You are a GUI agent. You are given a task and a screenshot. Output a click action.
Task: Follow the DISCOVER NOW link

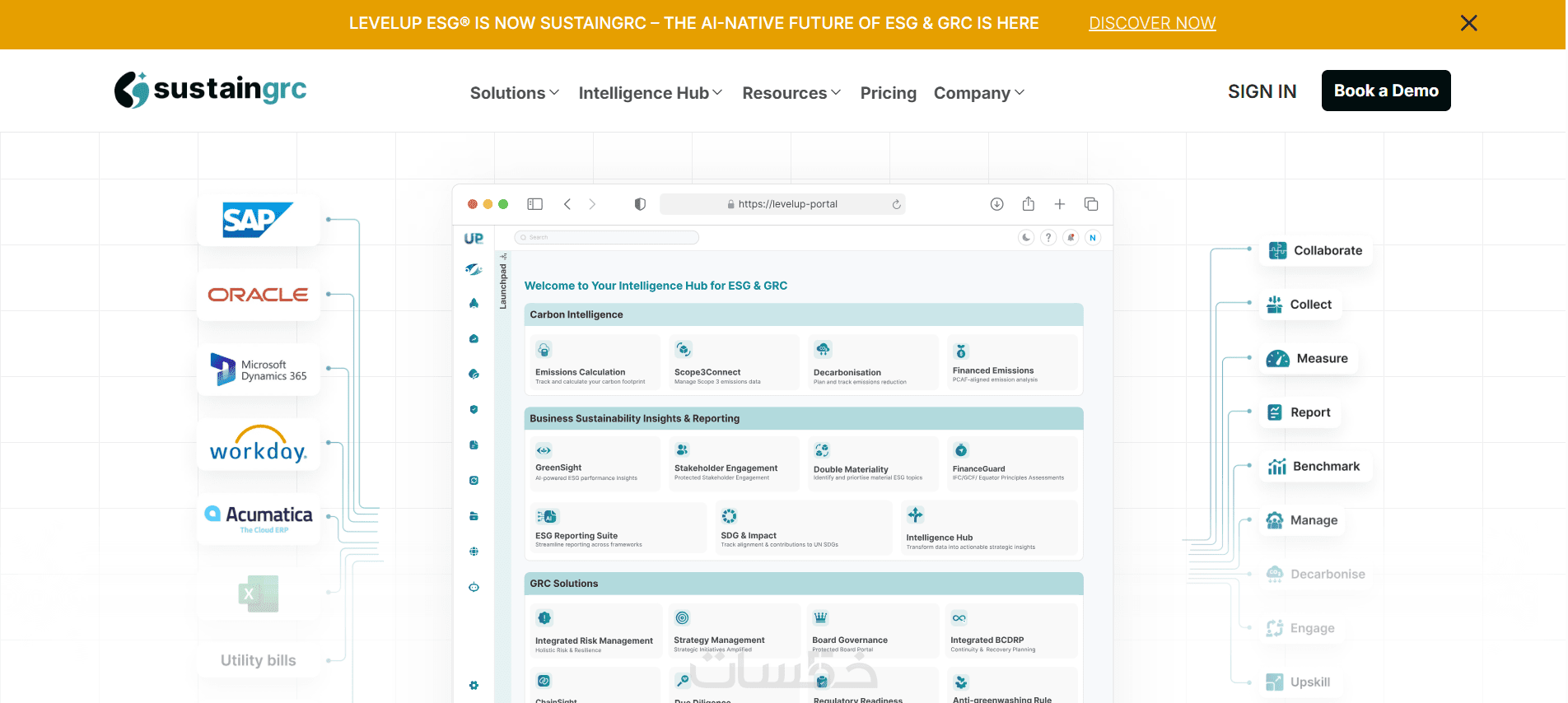[1152, 23]
